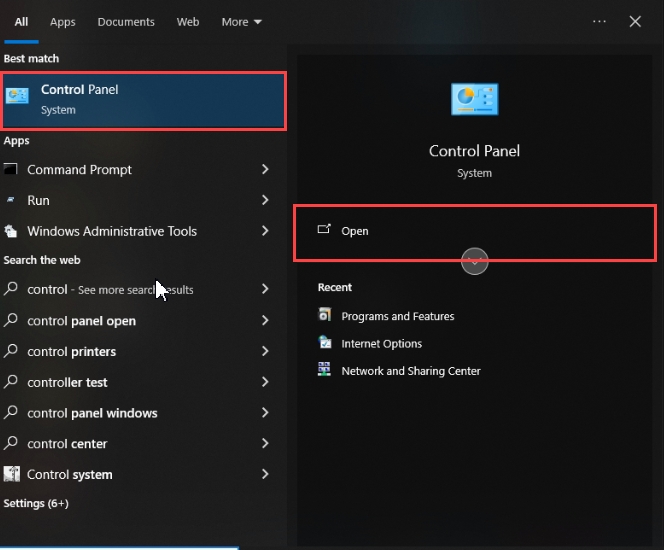The height and width of the screenshot is (550, 664).
Task: Switch to the Apps tab
Action: point(63,22)
